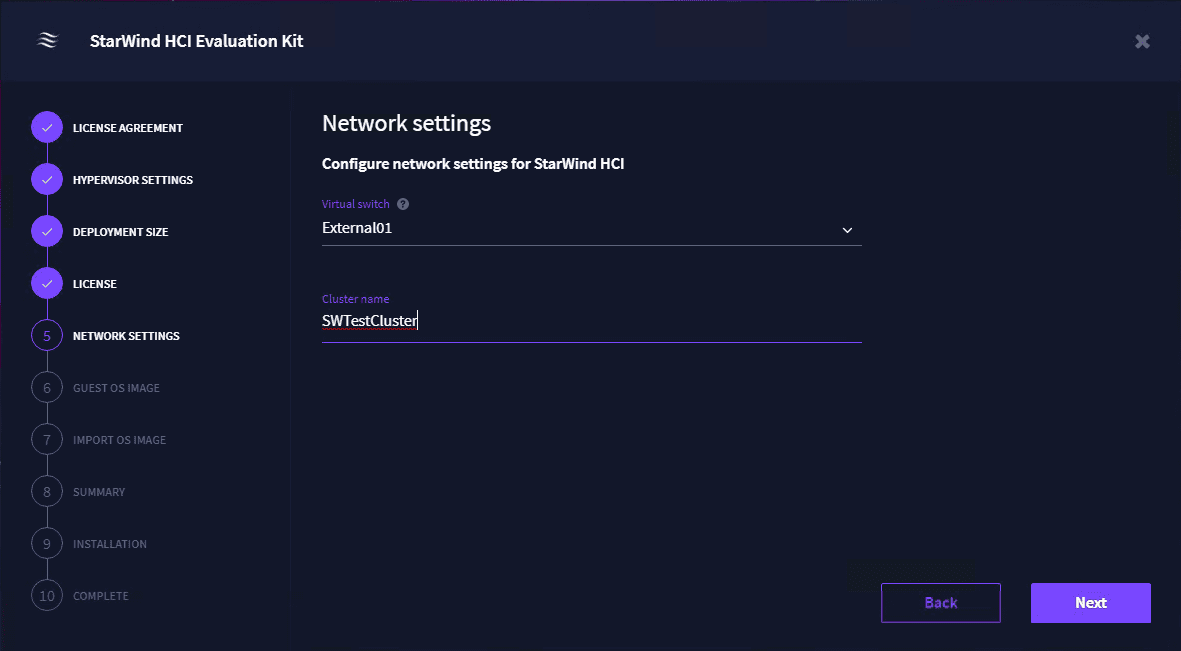The image size is (1181, 651).
Task: Close the StarWind HCI Evaluation Kit wizard
Action: click(1142, 41)
